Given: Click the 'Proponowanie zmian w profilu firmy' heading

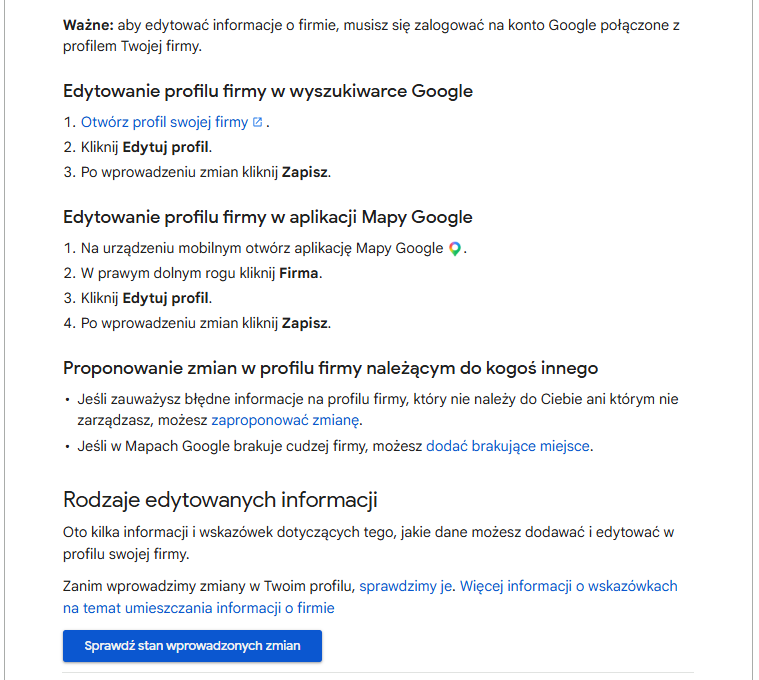Looking at the screenshot, I should (330, 368).
